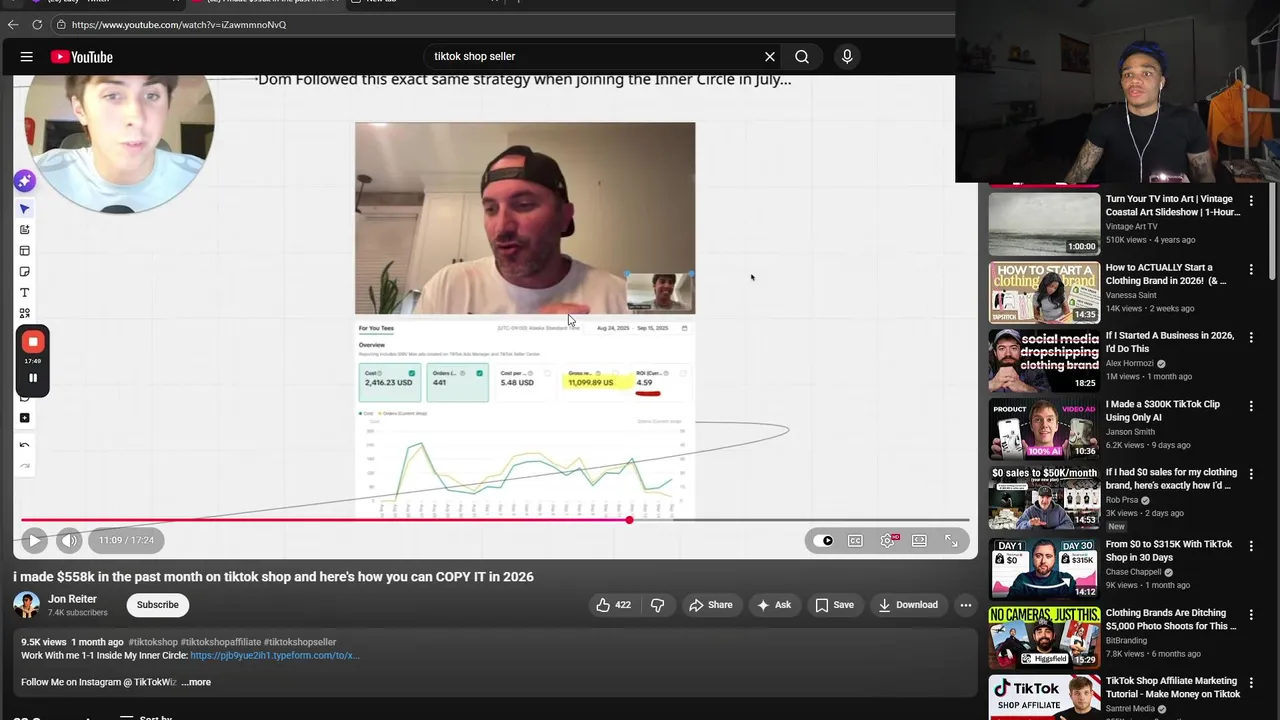Click the 'Chase Chappell' channel name
Screen dimensions: 1280x720
click(x=1136, y=572)
